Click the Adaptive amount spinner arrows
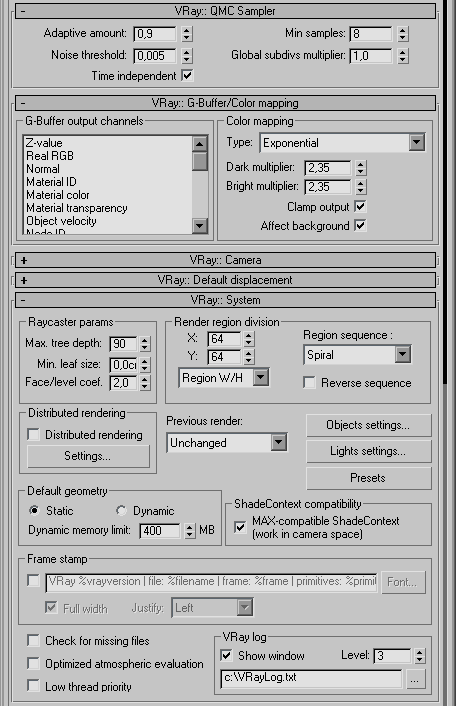The width and height of the screenshot is (456, 706). pyautogui.click(x=187, y=34)
